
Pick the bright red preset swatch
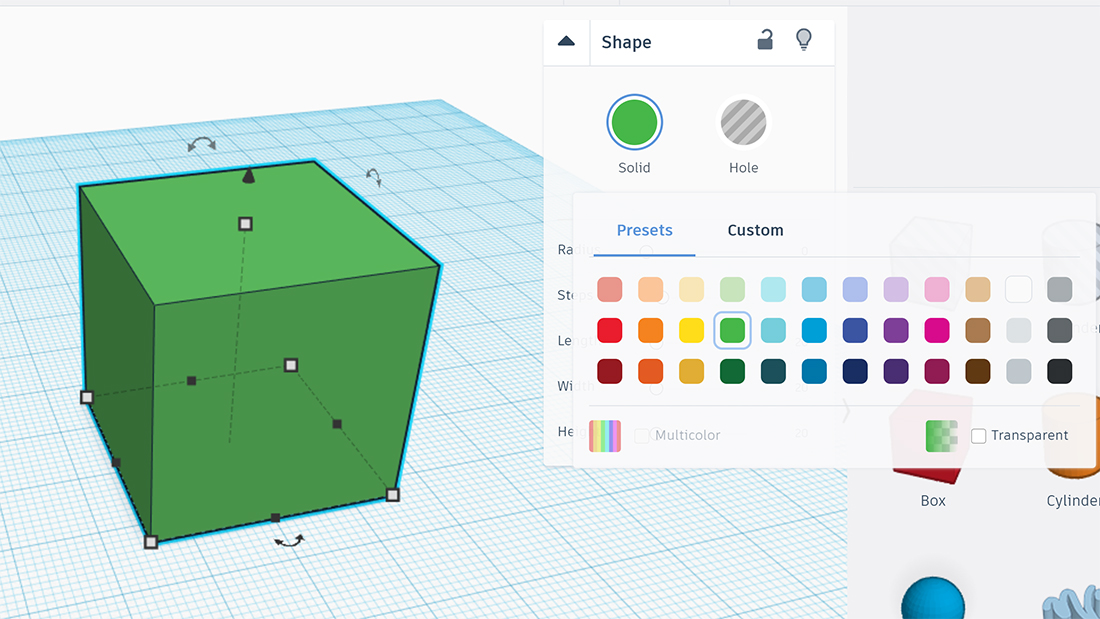click(610, 330)
